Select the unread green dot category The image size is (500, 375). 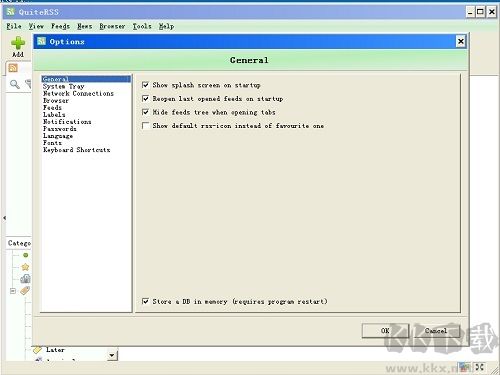26,255
